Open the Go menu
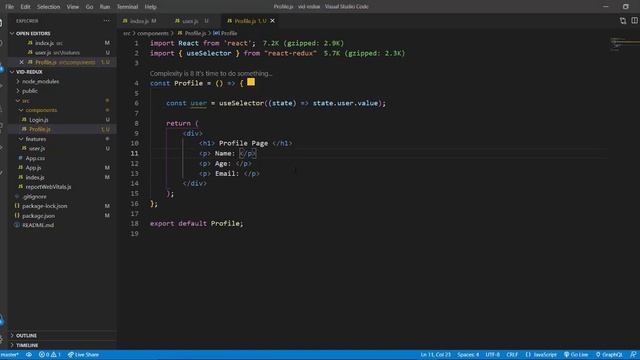 (89, 7)
